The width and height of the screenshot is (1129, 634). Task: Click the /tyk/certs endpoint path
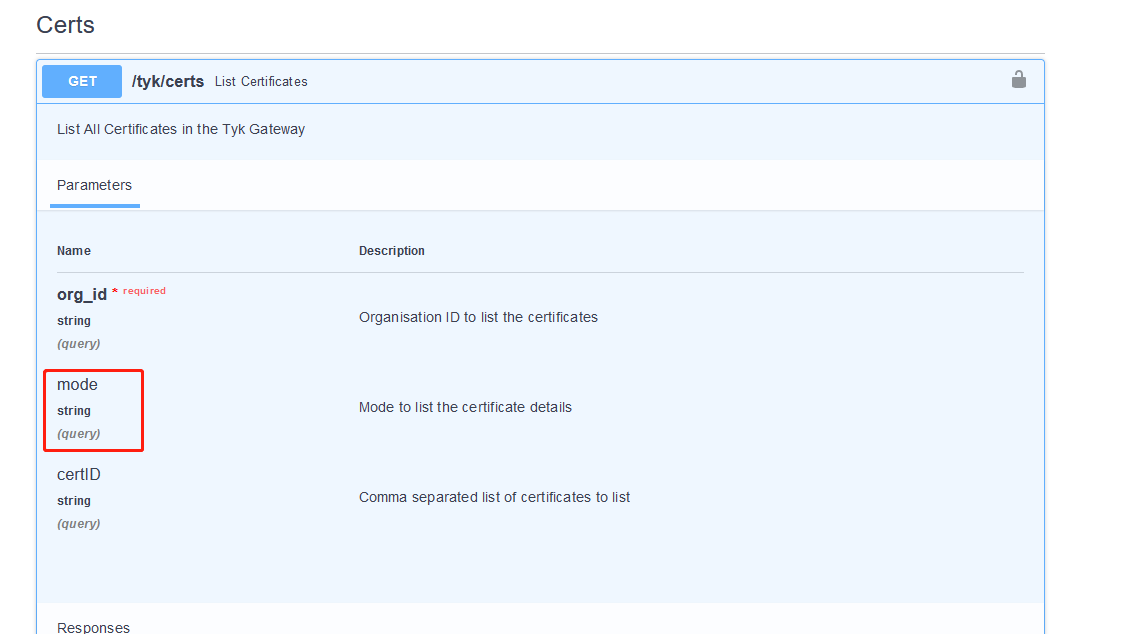click(x=167, y=81)
